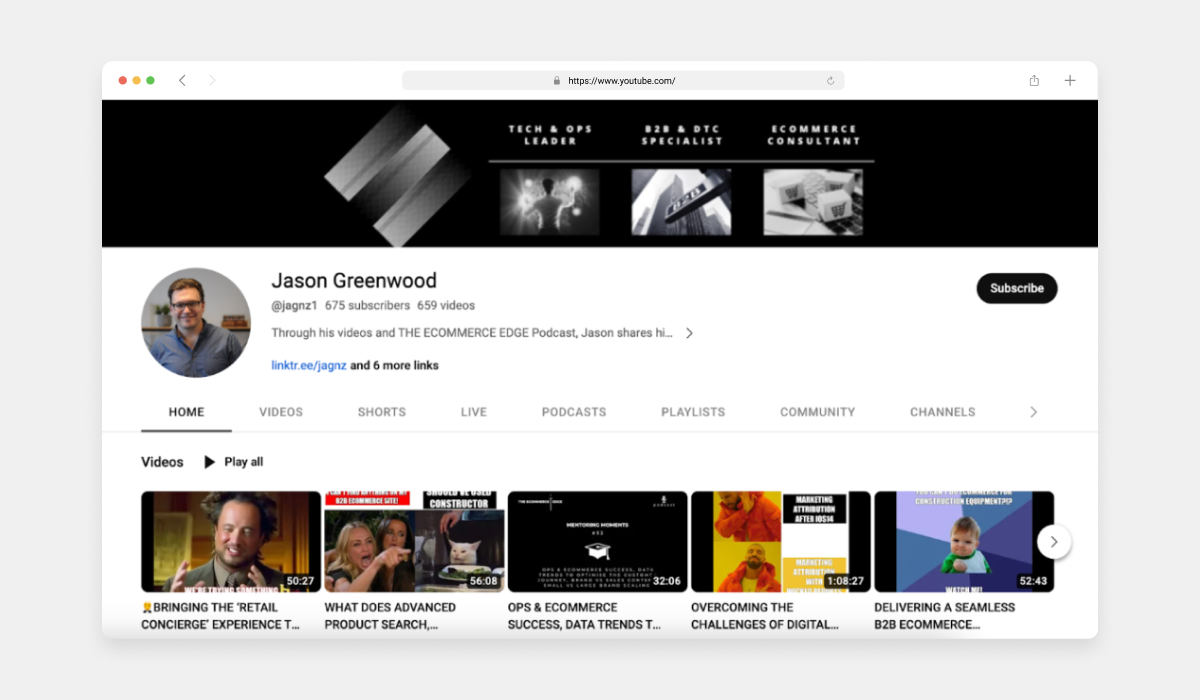Click the '675 subscribers' text
This screenshot has height=700, width=1200.
(x=367, y=305)
